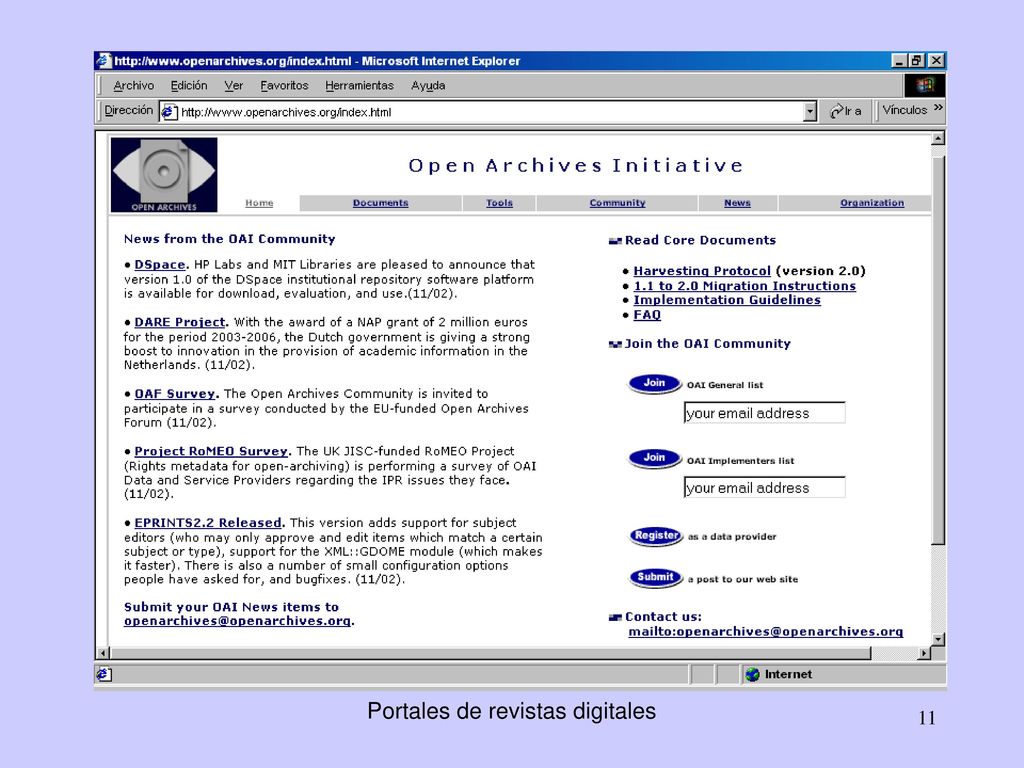1024x768 pixels.
Task: Go to the Home tab
Action: 259,203
